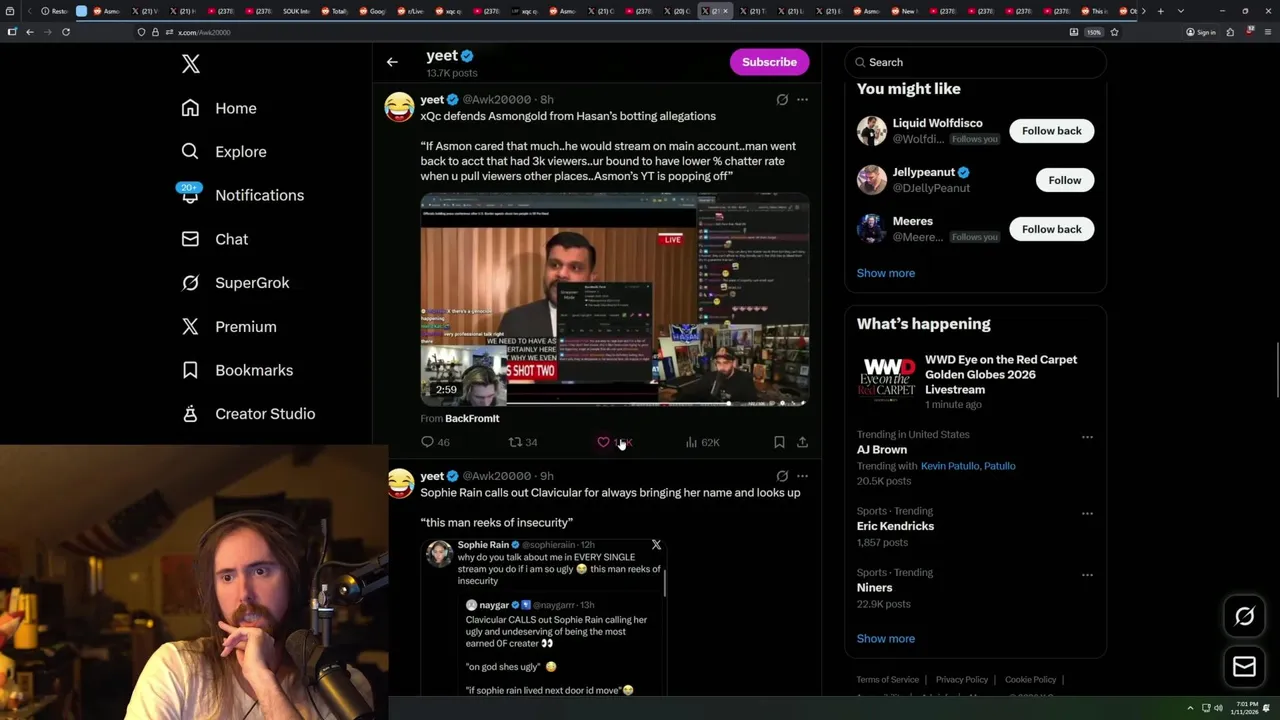1280x720 pixels.
Task: Open Bookmarks in the sidebar
Action: 237,370
